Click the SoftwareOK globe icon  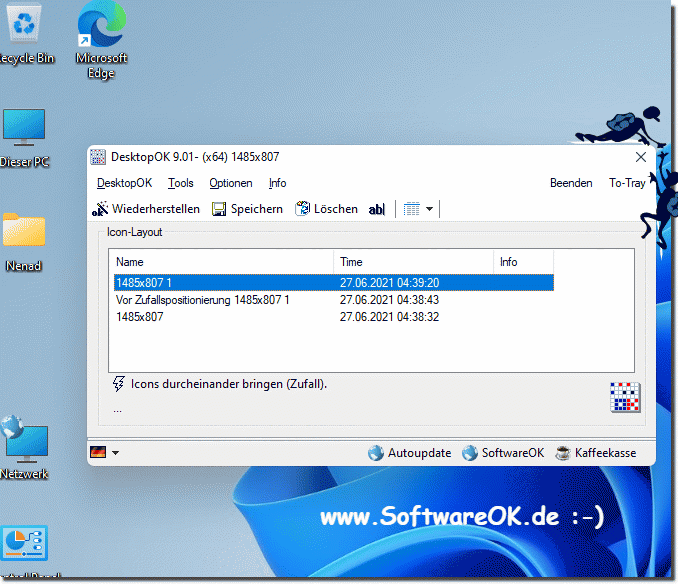470,453
